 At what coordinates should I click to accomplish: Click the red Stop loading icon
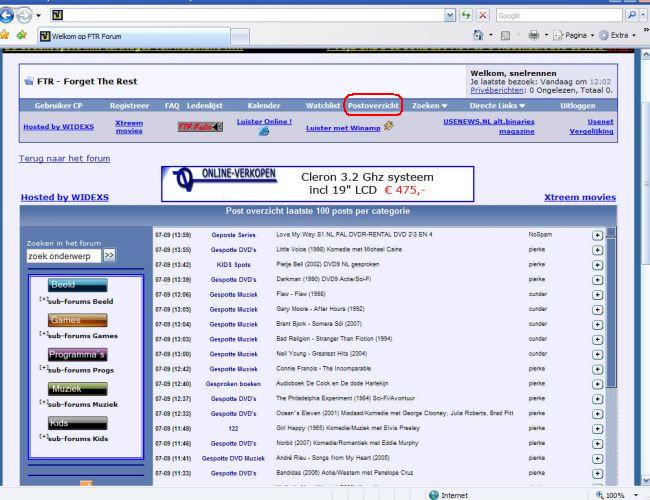click(483, 16)
